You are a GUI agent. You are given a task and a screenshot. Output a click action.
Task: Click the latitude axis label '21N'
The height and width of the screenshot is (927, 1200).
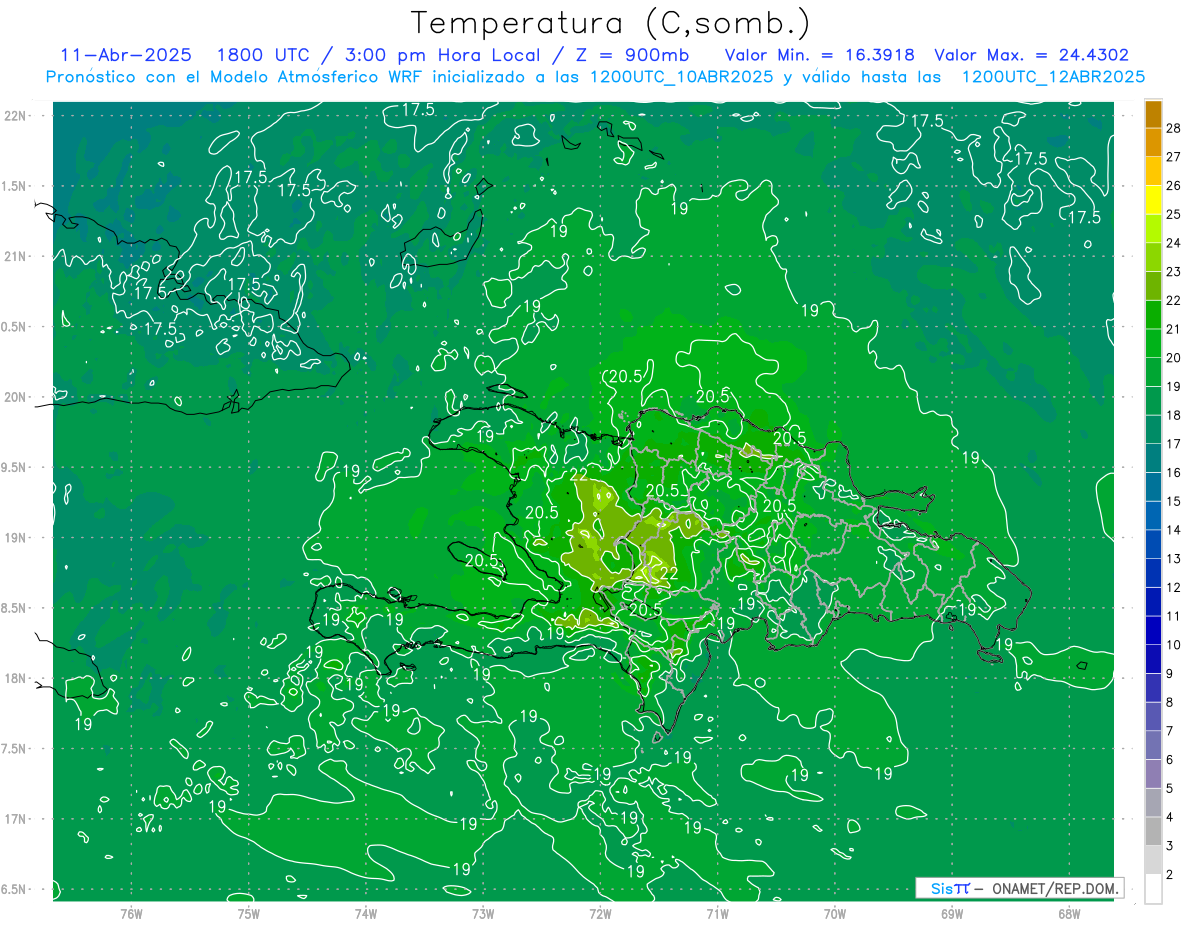coord(15,256)
